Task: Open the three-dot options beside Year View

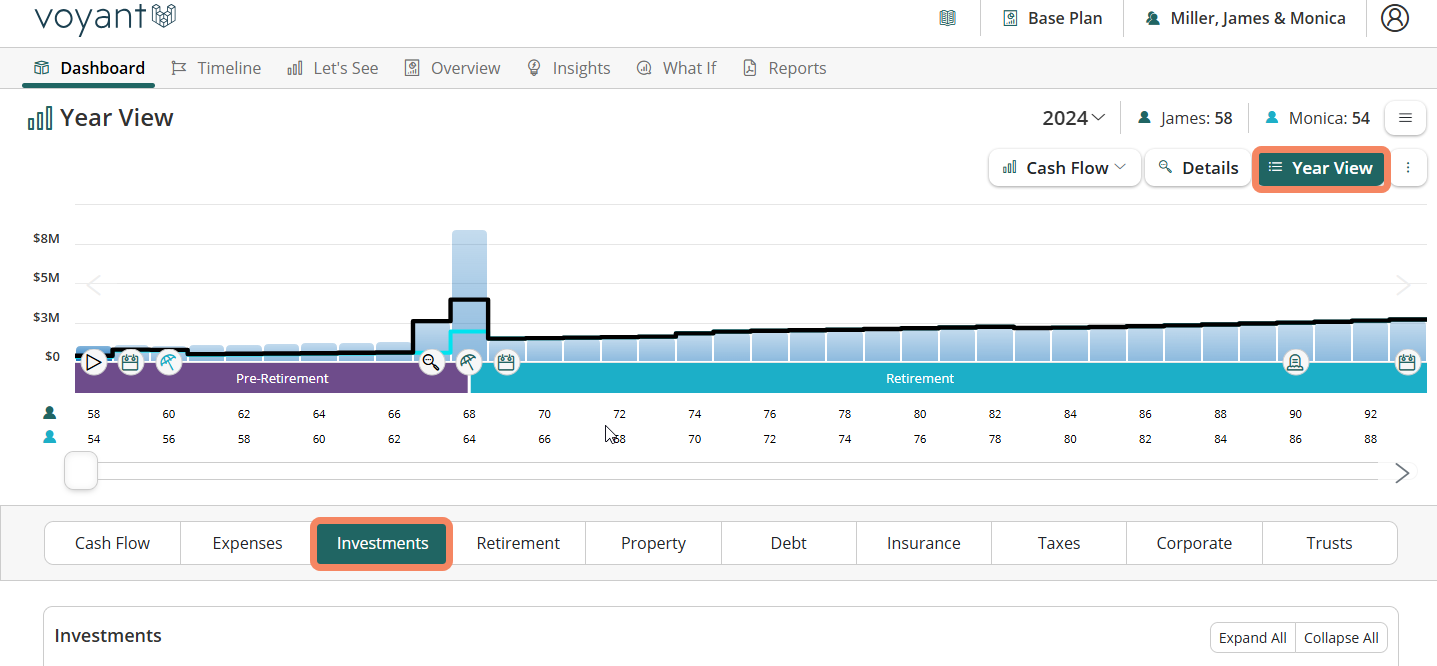Action: pyautogui.click(x=1408, y=168)
